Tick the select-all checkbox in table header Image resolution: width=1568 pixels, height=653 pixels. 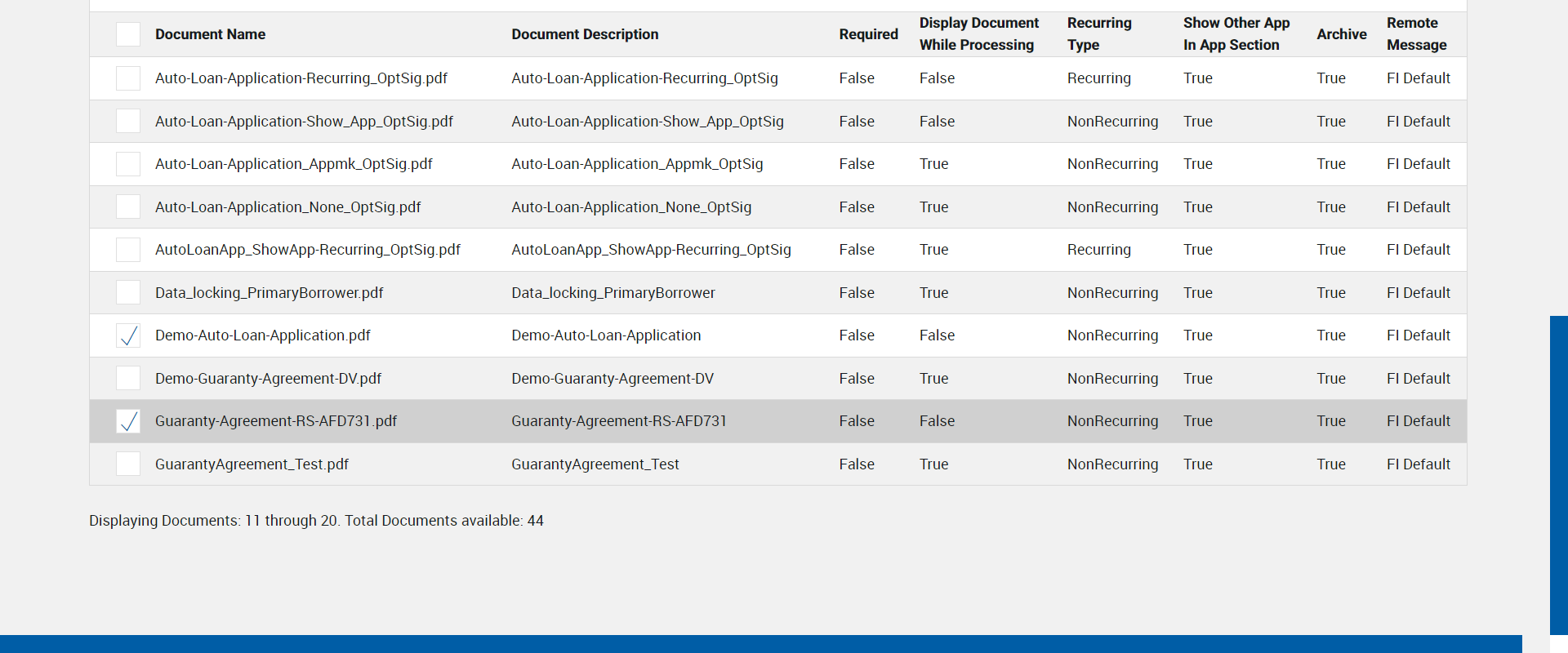pos(128,34)
